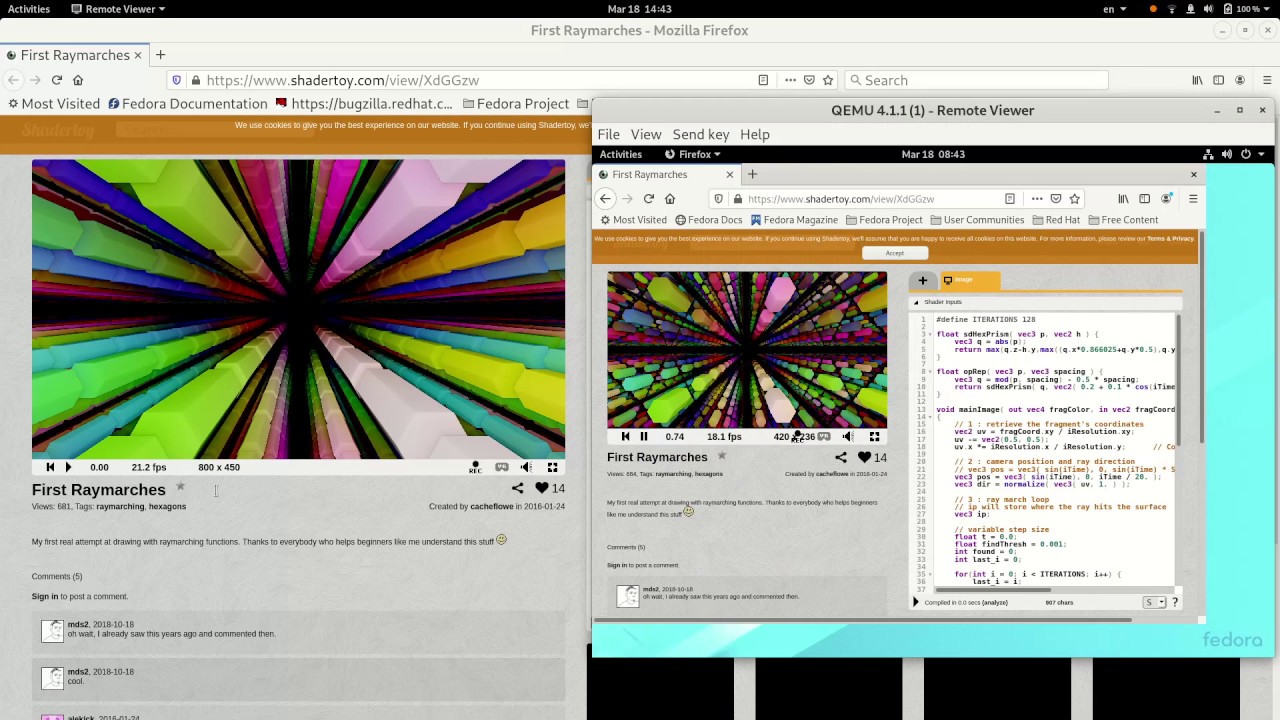Open guest Activities overview in Remote Viewer
The height and width of the screenshot is (720, 1280).
pyautogui.click(x=621, y=154)
